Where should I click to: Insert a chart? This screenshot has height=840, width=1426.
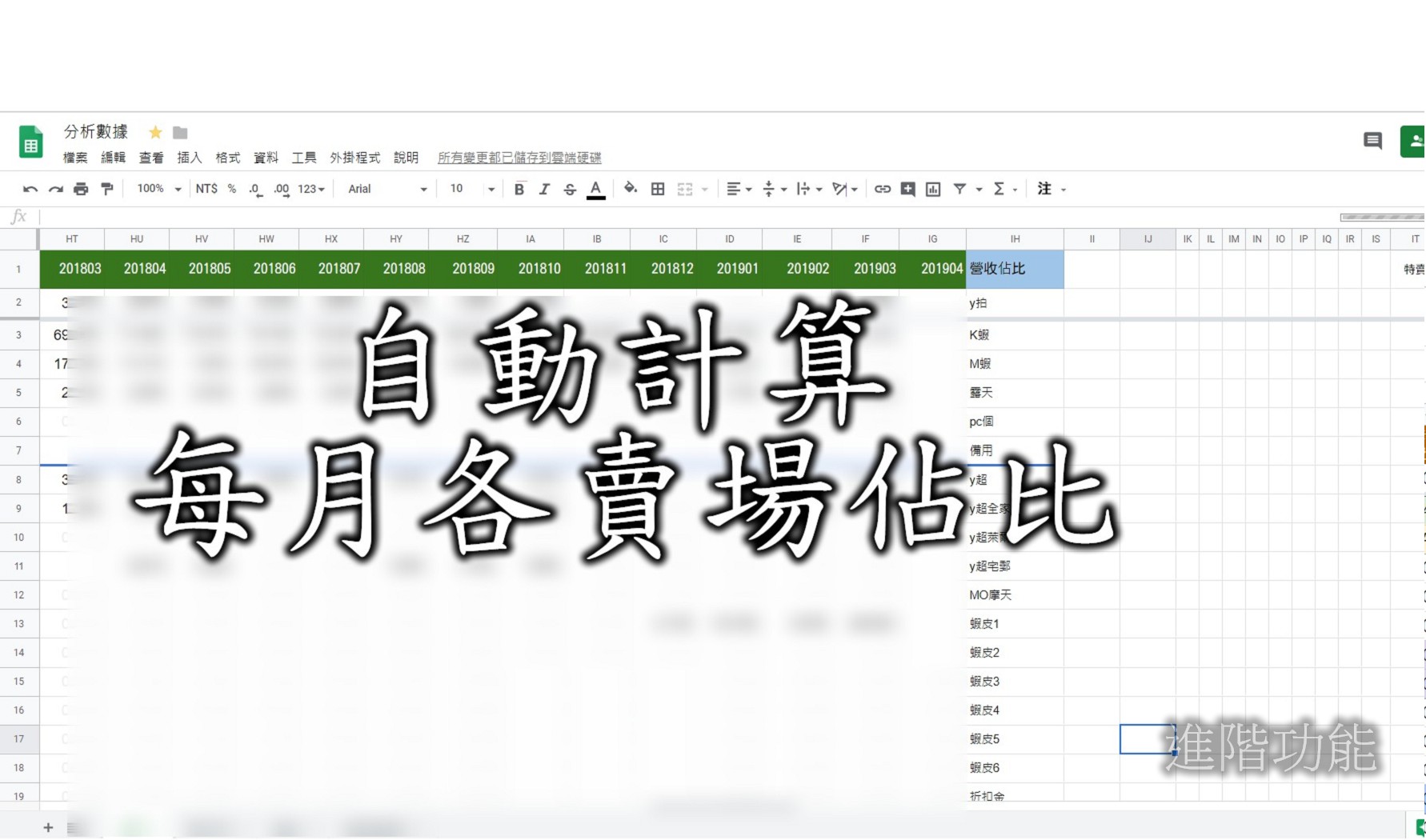(932, 189)
